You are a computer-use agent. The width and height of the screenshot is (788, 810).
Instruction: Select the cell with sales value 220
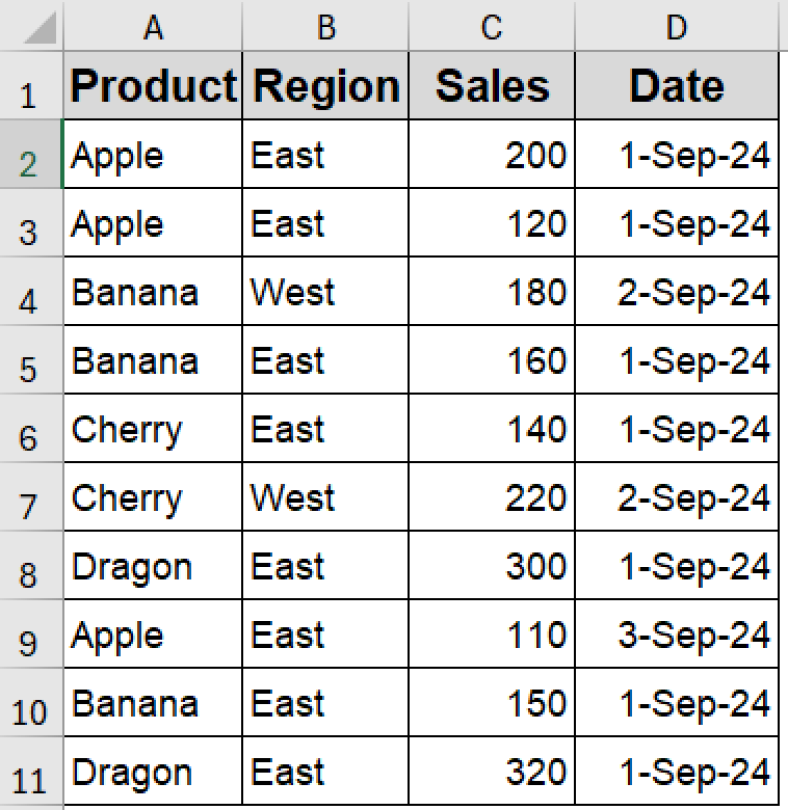(x=490, y=497)
